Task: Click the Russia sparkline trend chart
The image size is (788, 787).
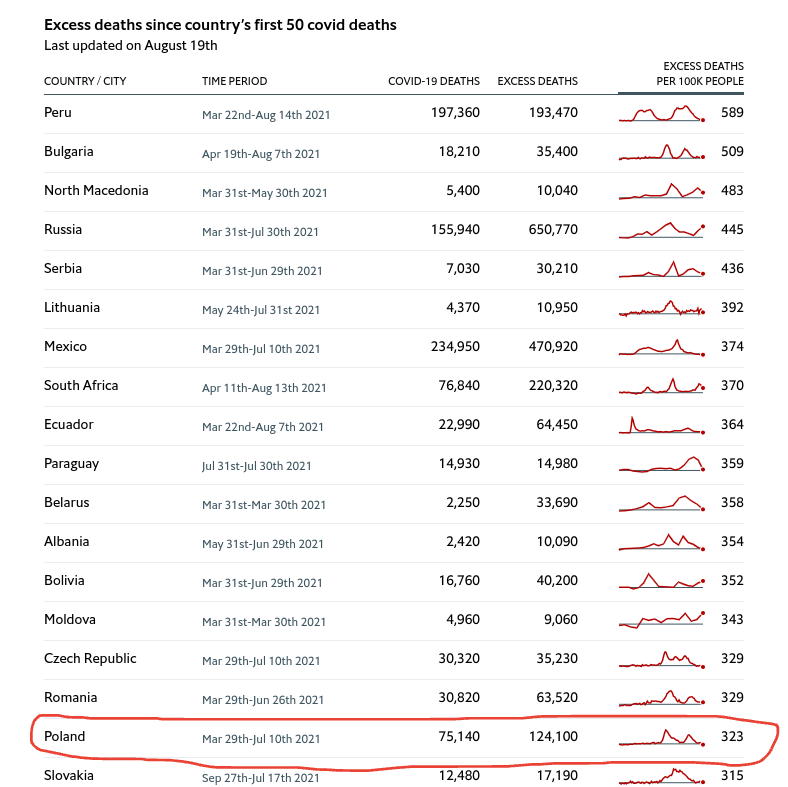Action: pyautogui.click(x=662, y=230)
